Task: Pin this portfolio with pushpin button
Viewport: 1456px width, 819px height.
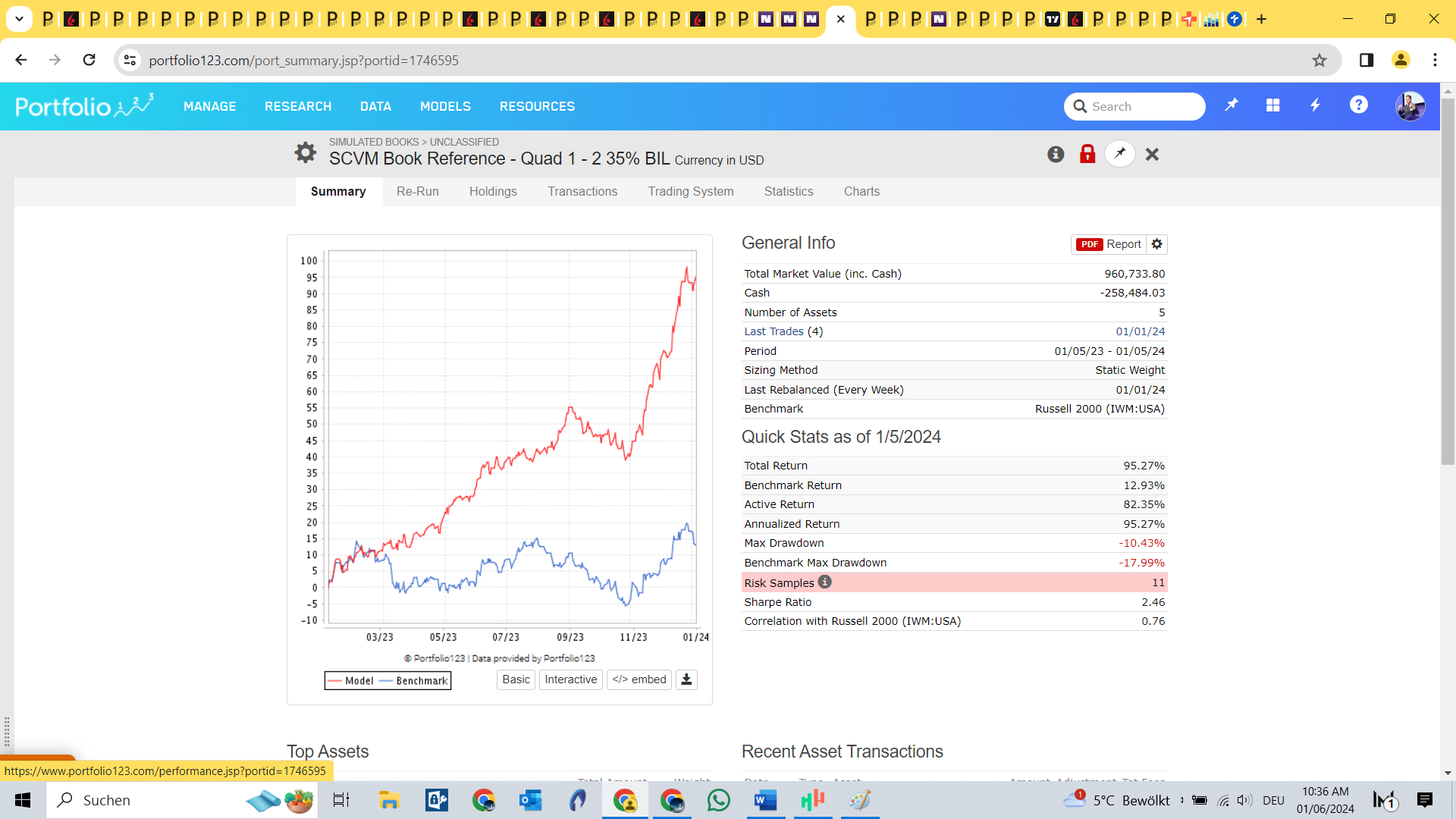Action: [x=1120, y=153]
